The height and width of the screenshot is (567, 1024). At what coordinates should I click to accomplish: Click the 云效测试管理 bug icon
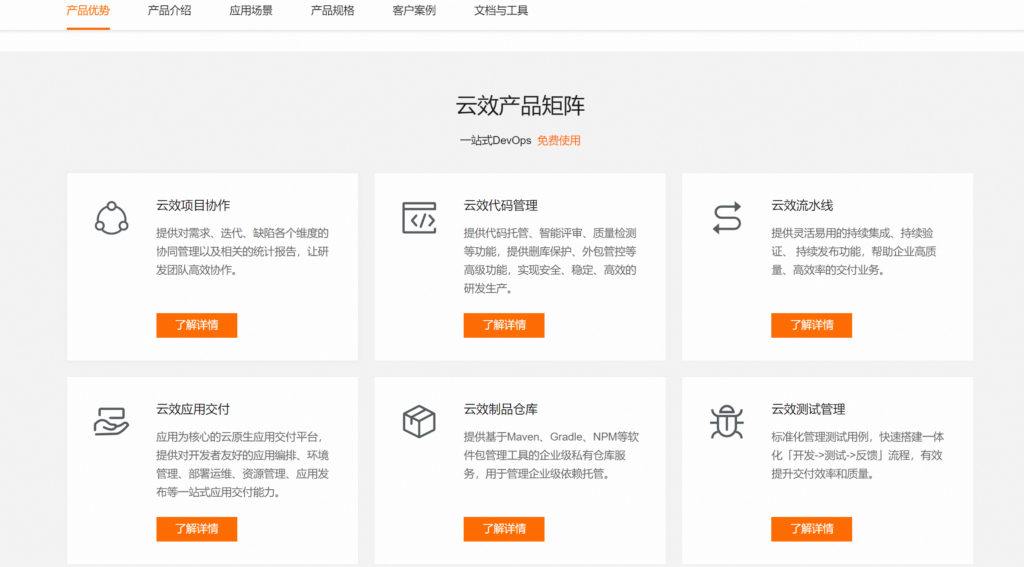pos(727,421)
